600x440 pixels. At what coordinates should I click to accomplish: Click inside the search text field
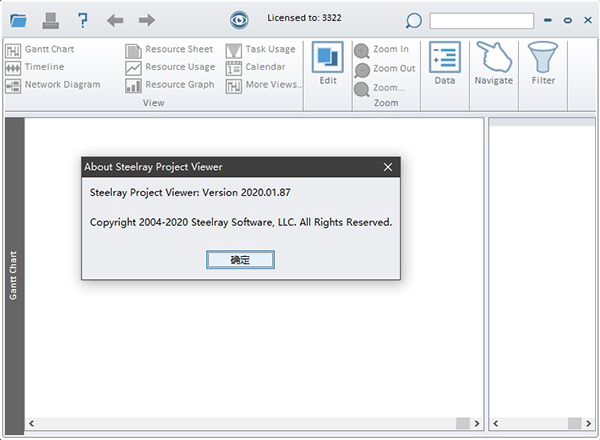(481, 20)
